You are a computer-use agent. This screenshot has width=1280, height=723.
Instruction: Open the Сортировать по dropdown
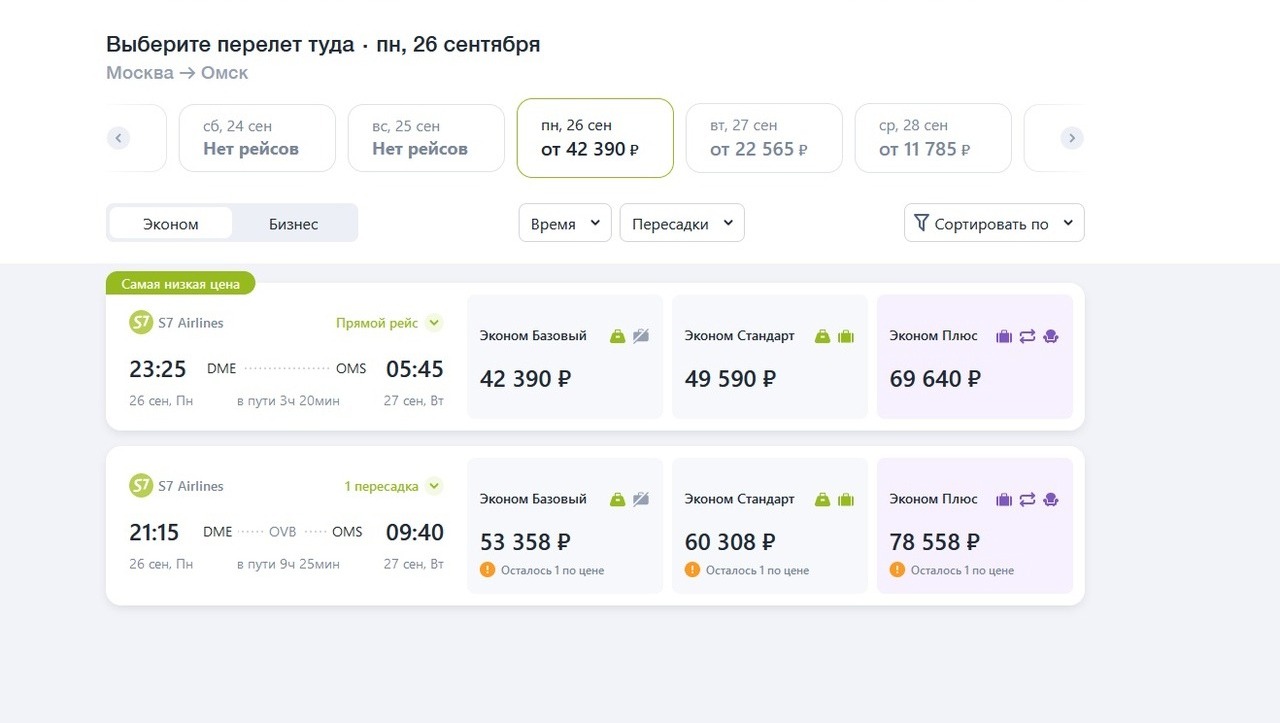pyautogui.click(x=994, y=224)
